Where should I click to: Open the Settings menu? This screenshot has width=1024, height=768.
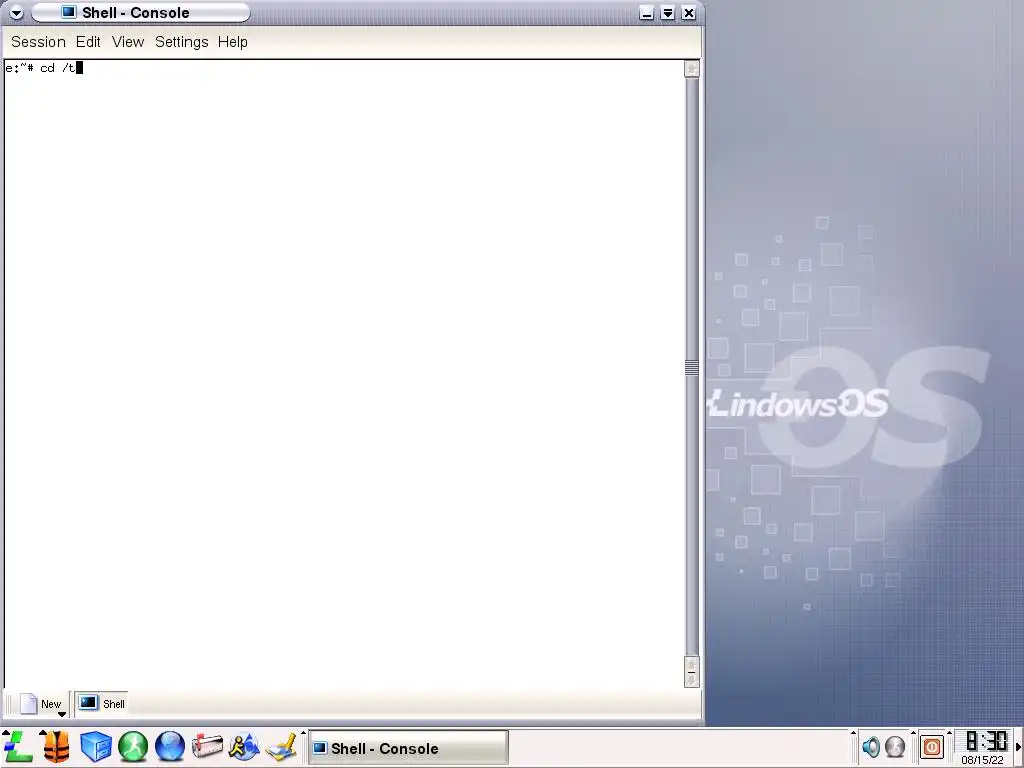[x=182, y=42]
